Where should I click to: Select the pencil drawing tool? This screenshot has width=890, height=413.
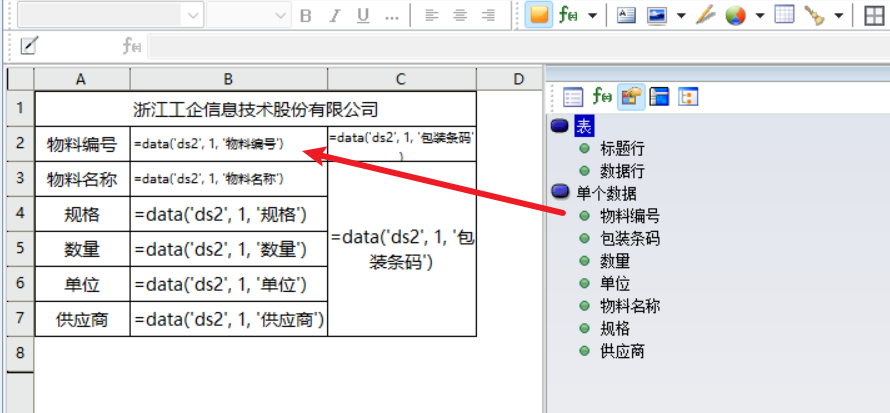[706, 15]
